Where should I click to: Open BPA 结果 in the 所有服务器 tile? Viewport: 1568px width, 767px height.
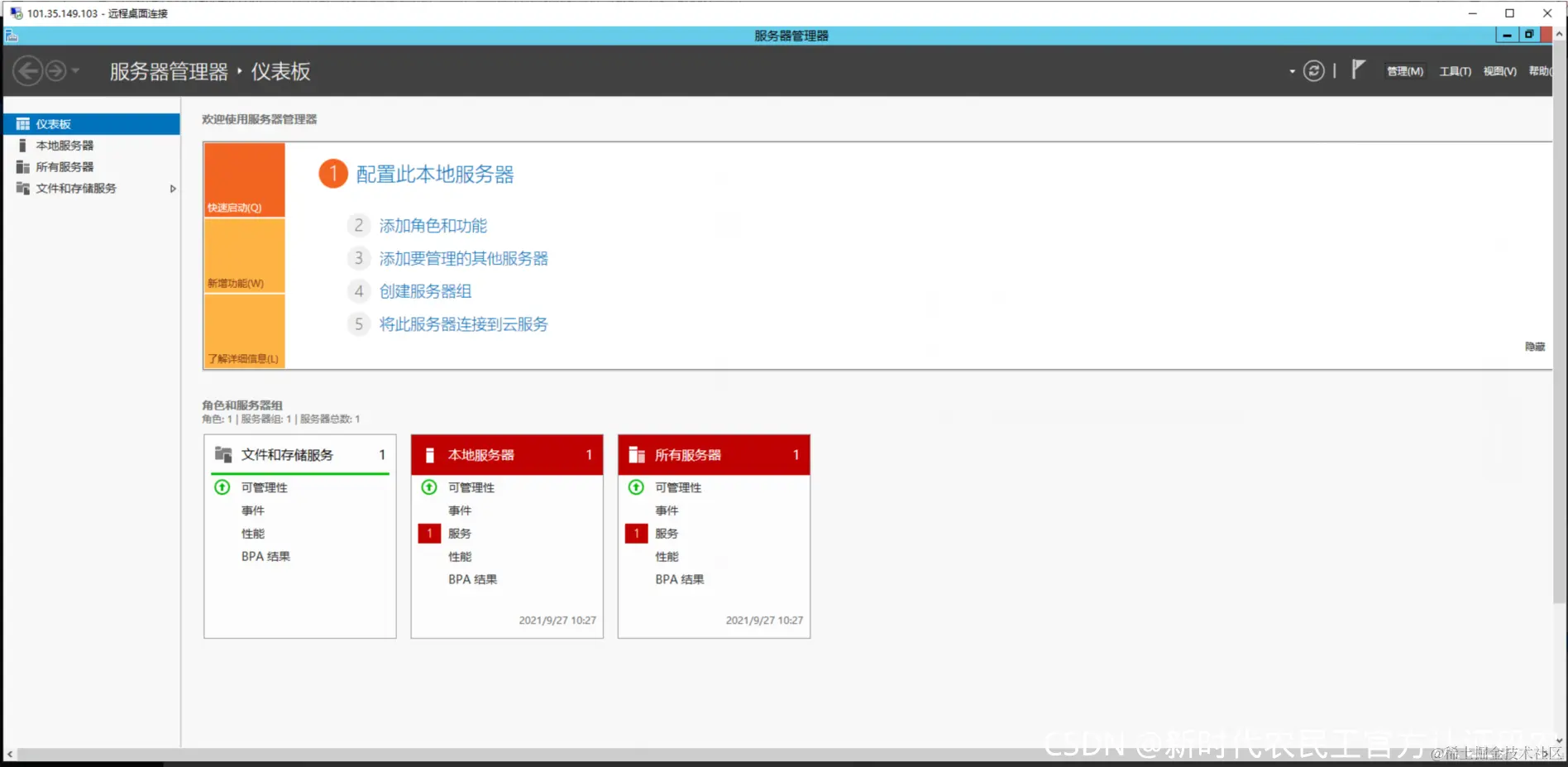click(x=680, y=580)
